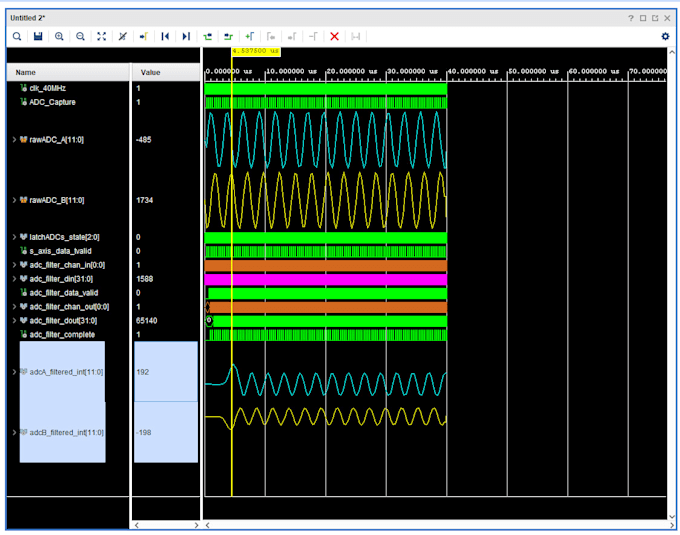Click the vertical scrollbar up arrow
The image size is (680, 535).
coord(672,52)
